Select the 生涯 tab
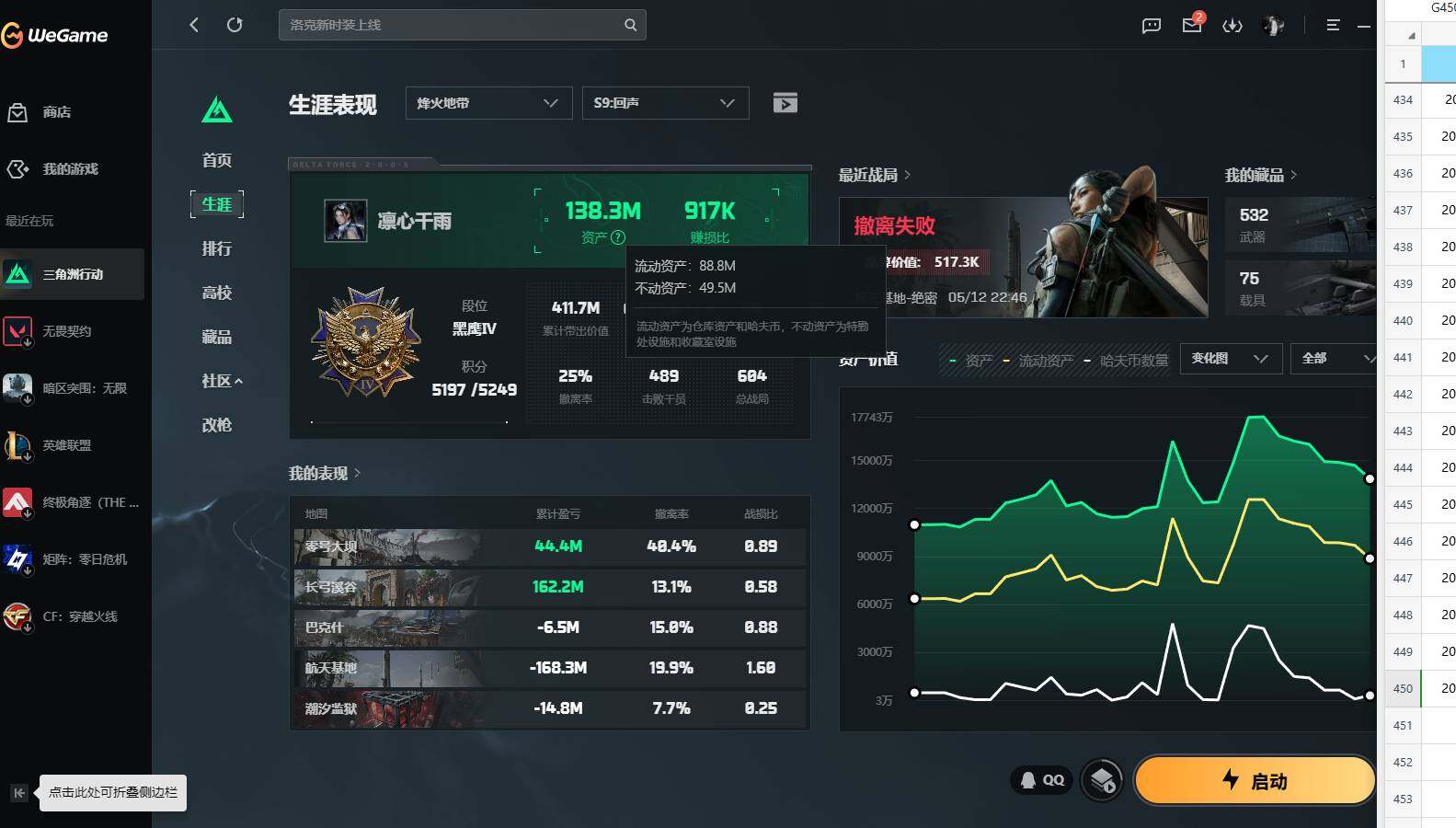Screen dimensions: 1456x828 click(x=217, y=204)
